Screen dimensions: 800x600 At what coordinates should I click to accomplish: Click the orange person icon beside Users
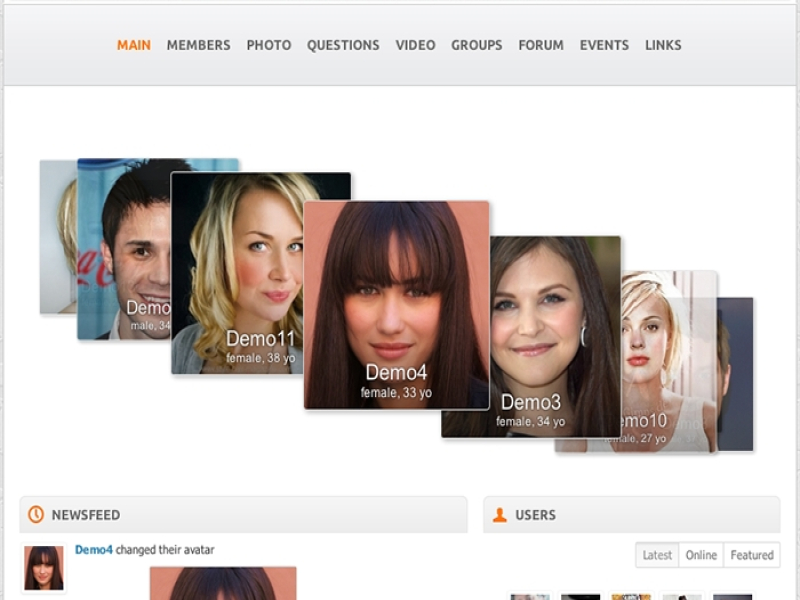(500, 515)
